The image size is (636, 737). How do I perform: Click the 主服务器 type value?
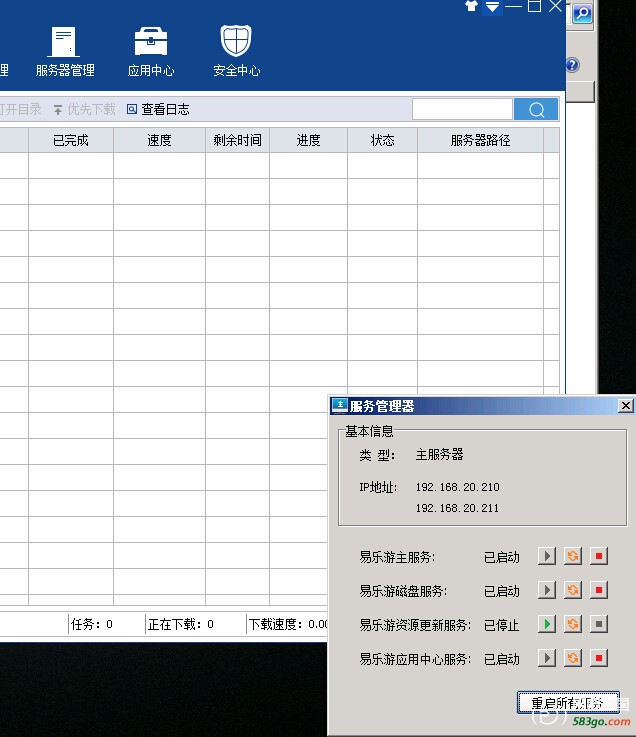[x=440, y=455]
